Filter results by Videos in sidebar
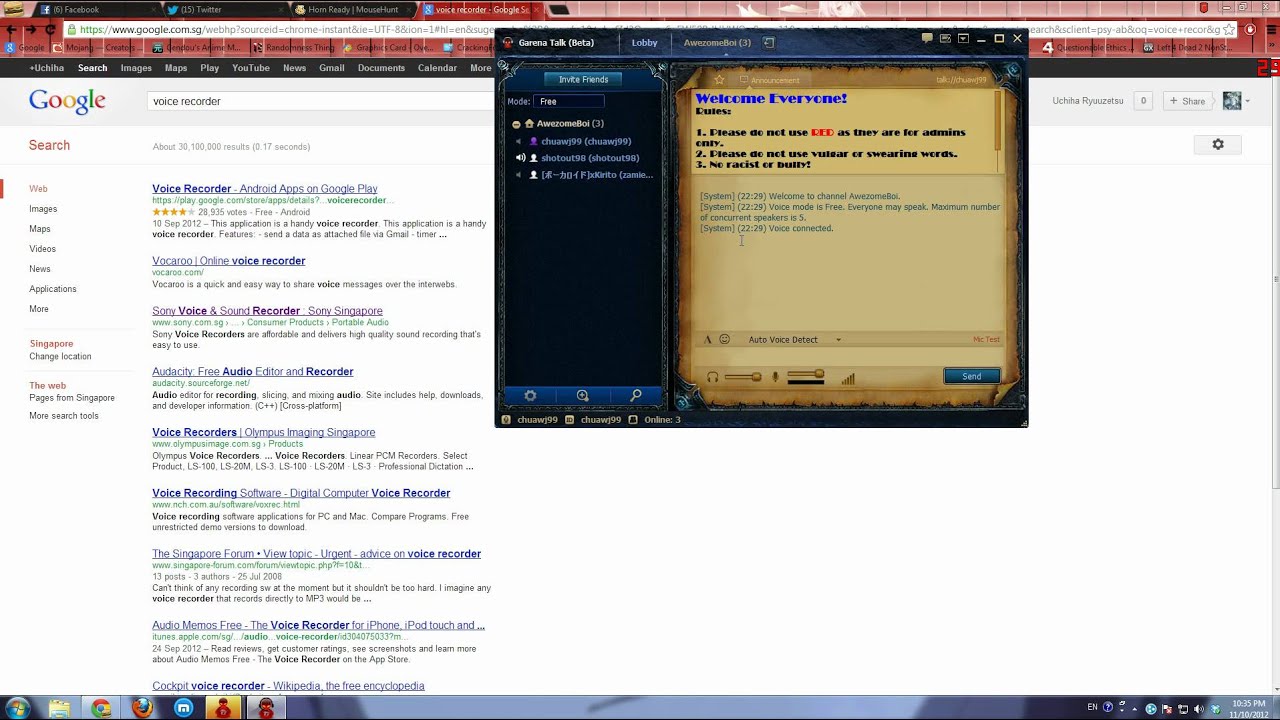1280x720 pixels. [x=42, y=249]
